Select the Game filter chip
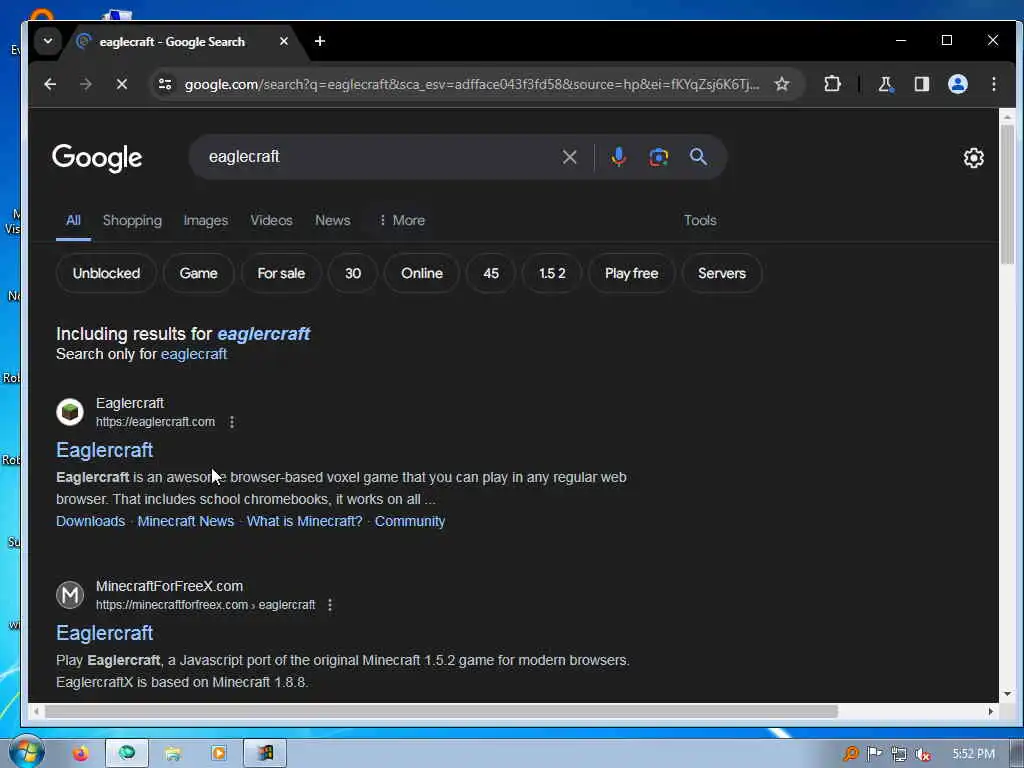This screenshot has height=768, width=1024. pos(199,273)
